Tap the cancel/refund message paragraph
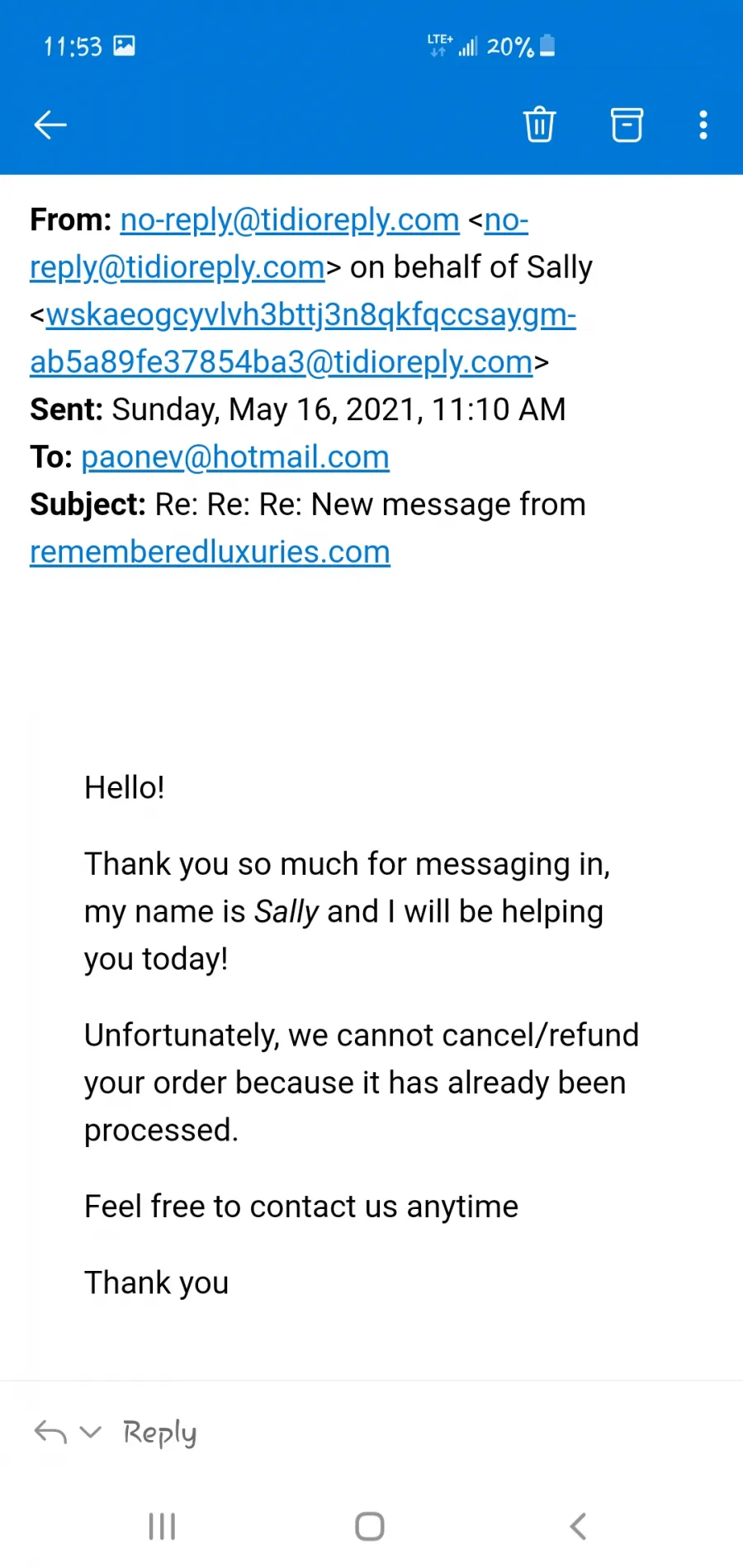 tap(362, 1082)
